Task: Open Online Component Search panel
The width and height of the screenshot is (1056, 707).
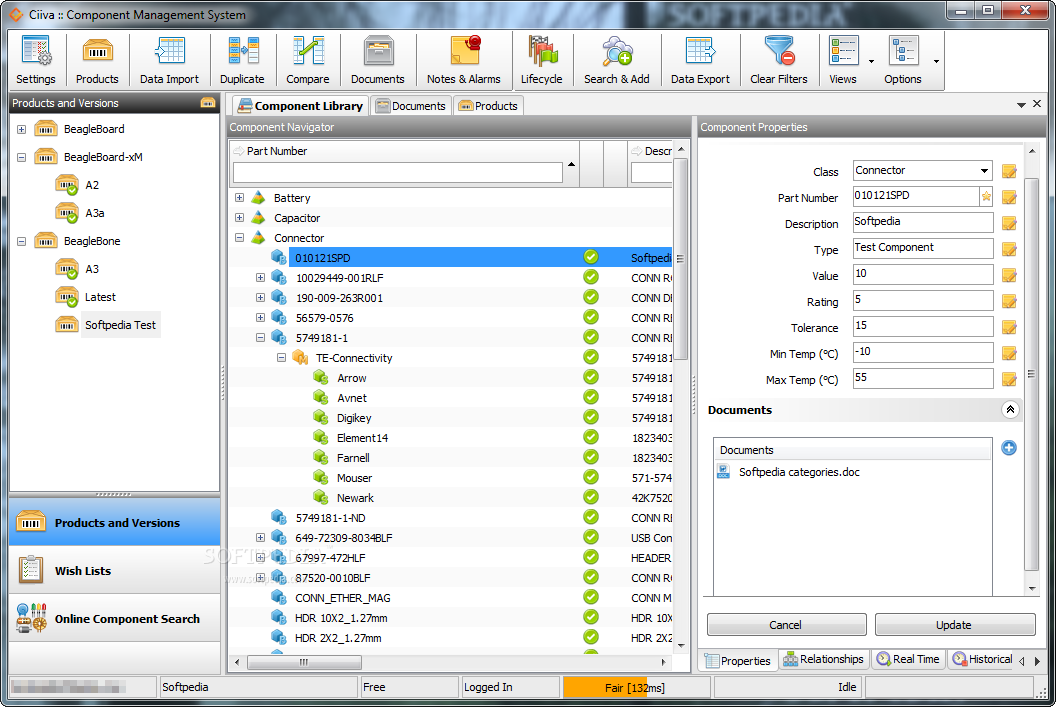Action: tap(114, 618)
